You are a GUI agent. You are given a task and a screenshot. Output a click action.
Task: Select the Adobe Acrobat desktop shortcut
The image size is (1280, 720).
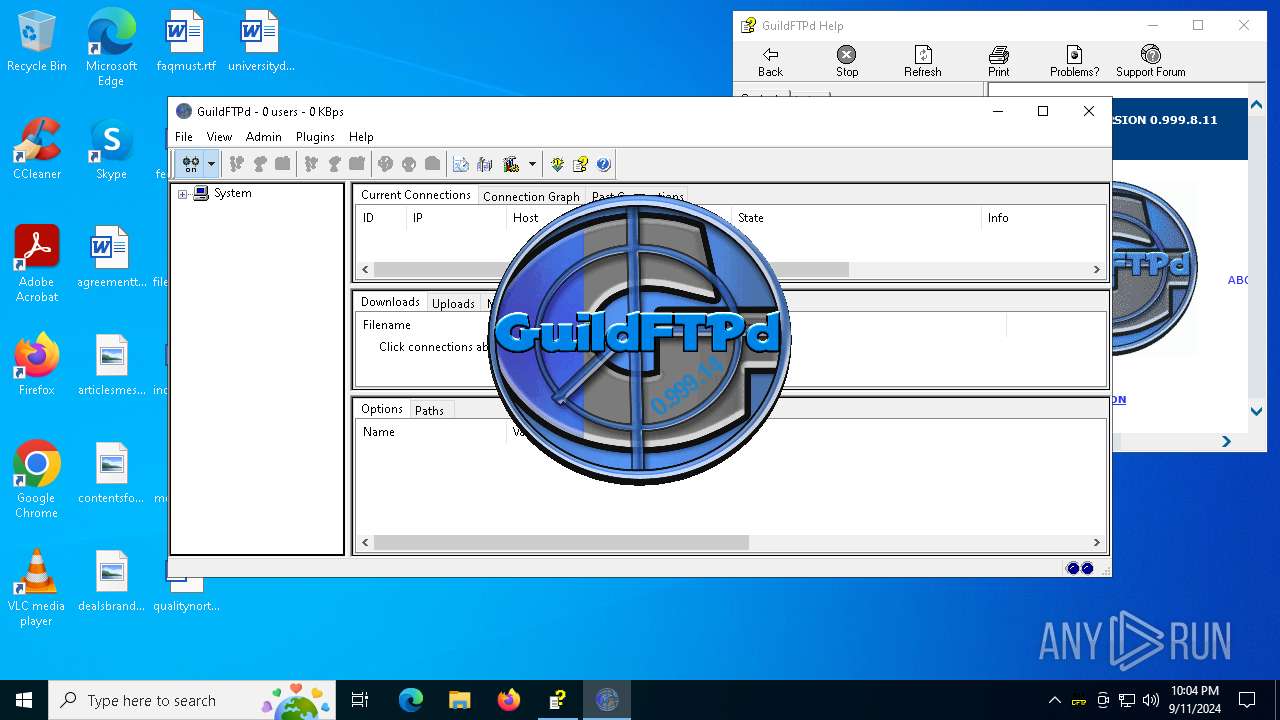pos(37,264)
